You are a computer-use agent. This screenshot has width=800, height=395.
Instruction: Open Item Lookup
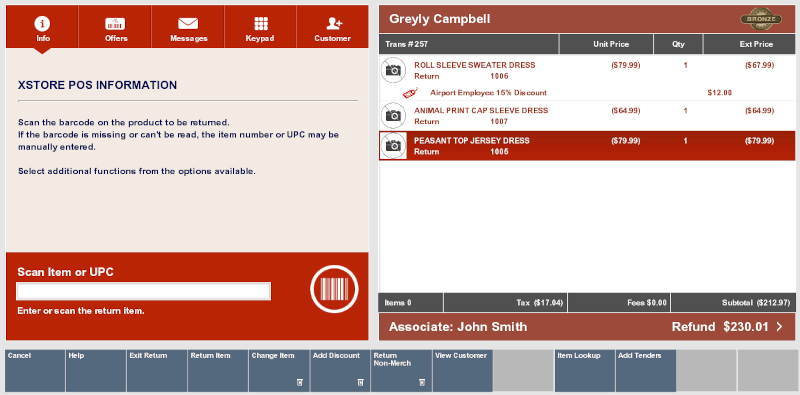pyautogui.click(x=585, y=371)
